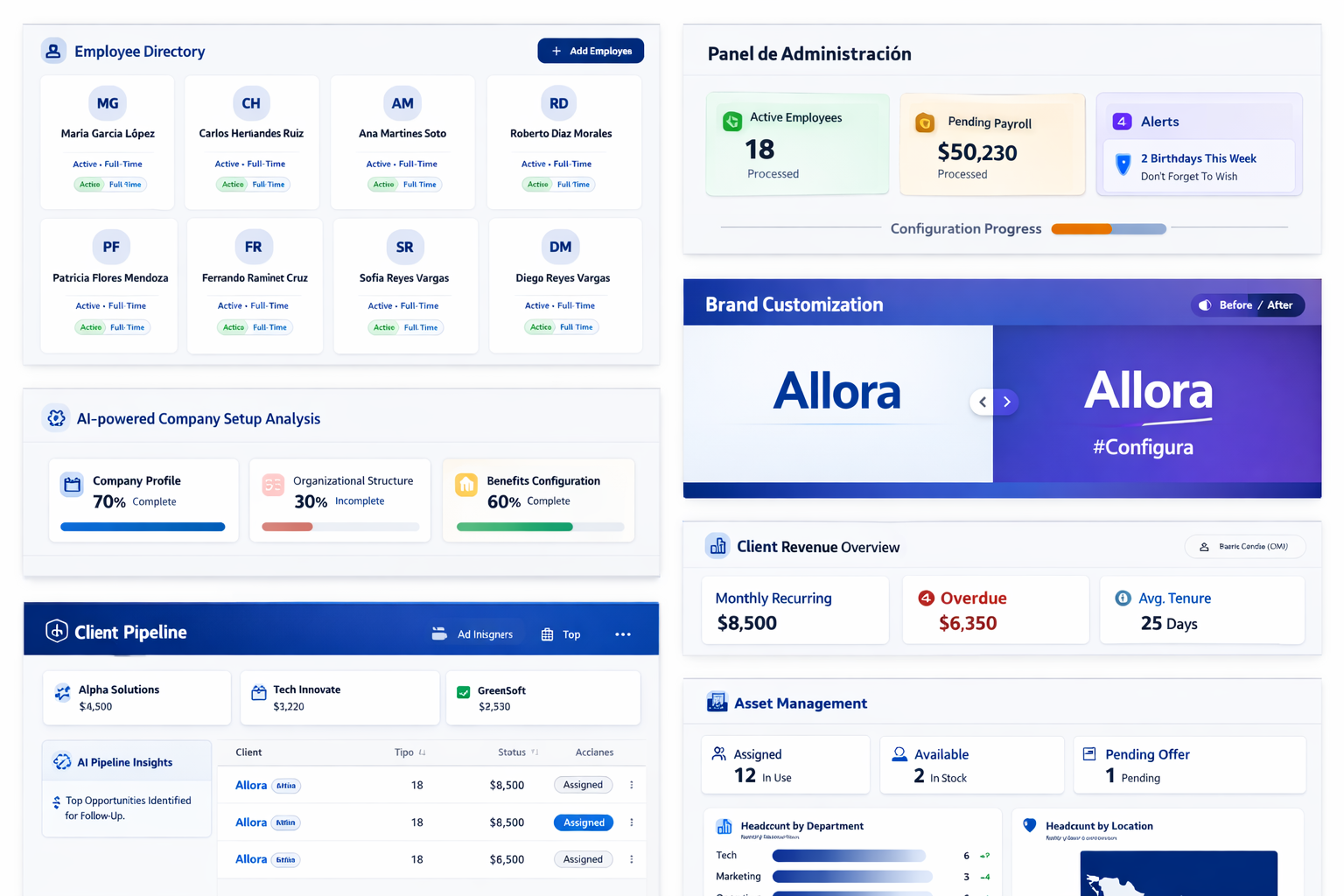1344x896 pixels.
Task: Click the Asset Management icon
Action: 717,702
